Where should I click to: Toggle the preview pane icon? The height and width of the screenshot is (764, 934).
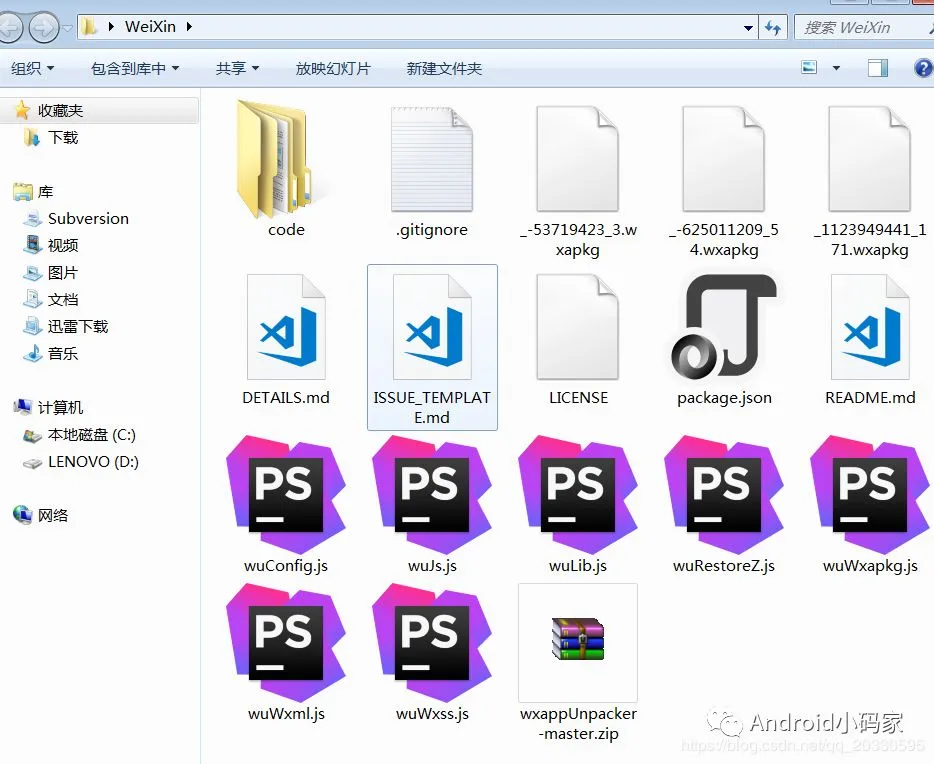pos(877,68)
